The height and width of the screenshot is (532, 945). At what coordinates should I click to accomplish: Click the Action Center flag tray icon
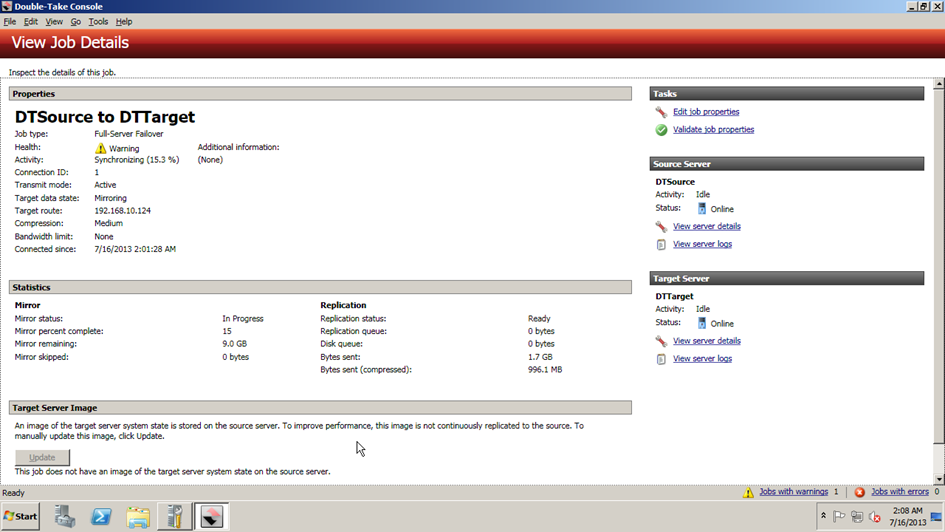click(839, 516)
